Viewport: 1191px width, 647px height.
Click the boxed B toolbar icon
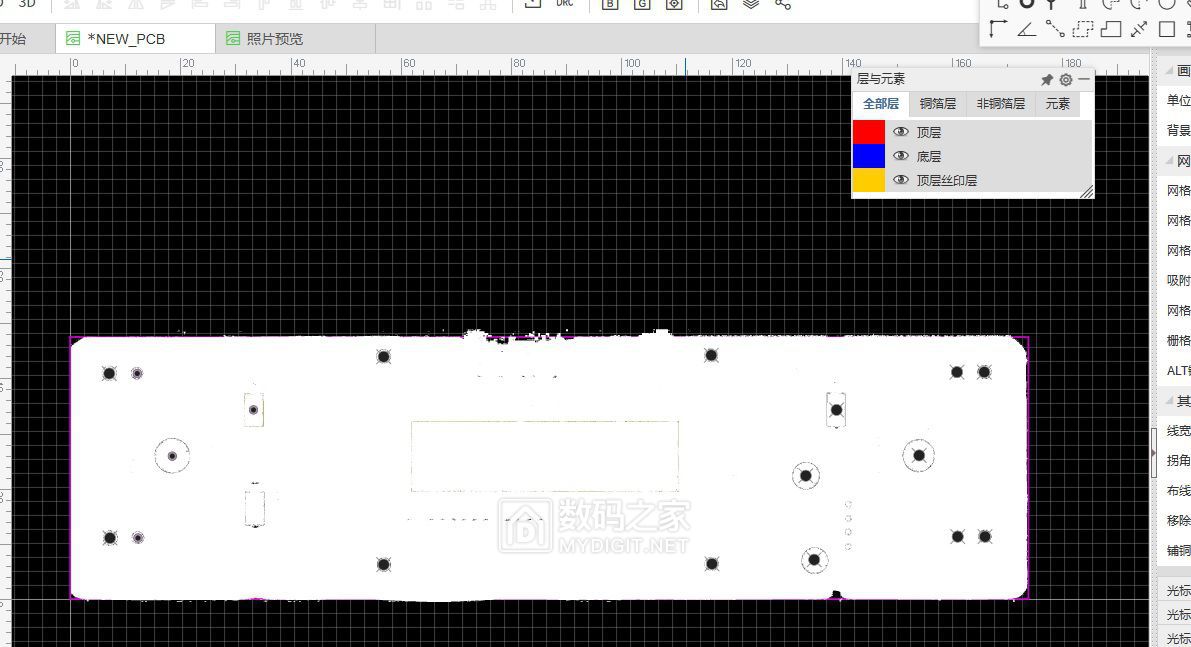click(609, 5)
